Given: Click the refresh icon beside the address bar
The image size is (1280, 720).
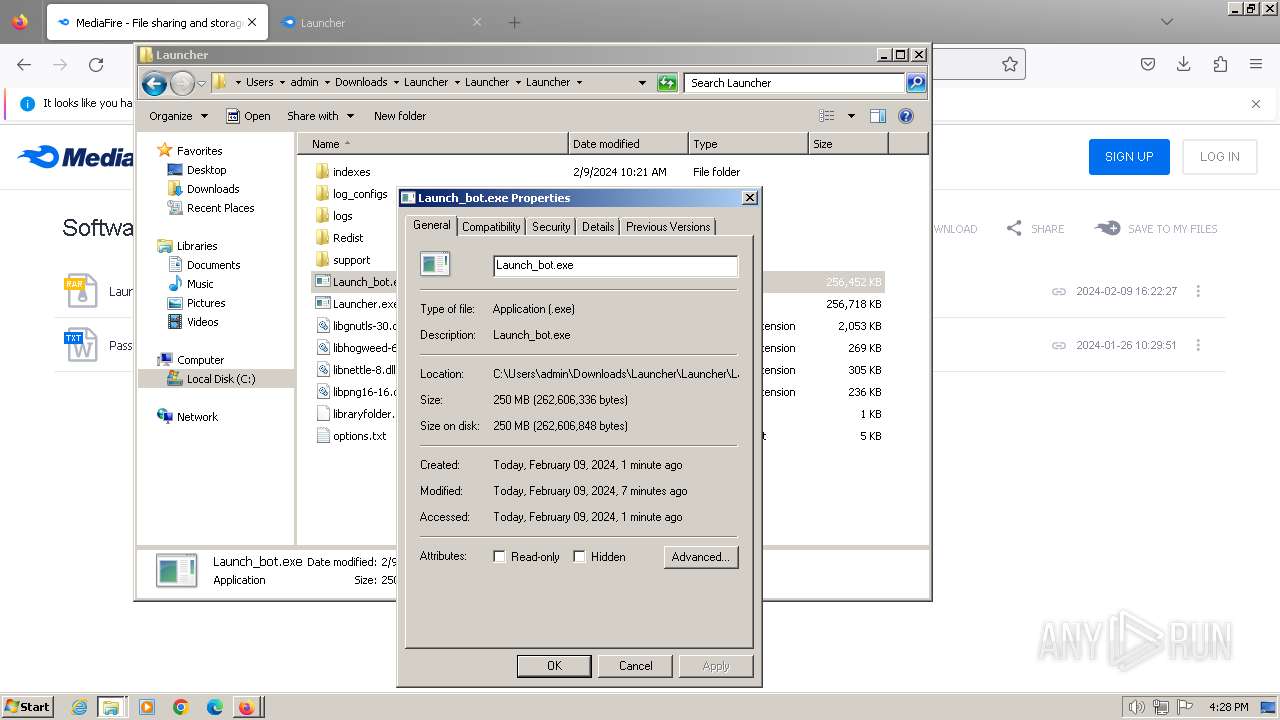Looking at the screenshot, I should (x=667, y=83).
